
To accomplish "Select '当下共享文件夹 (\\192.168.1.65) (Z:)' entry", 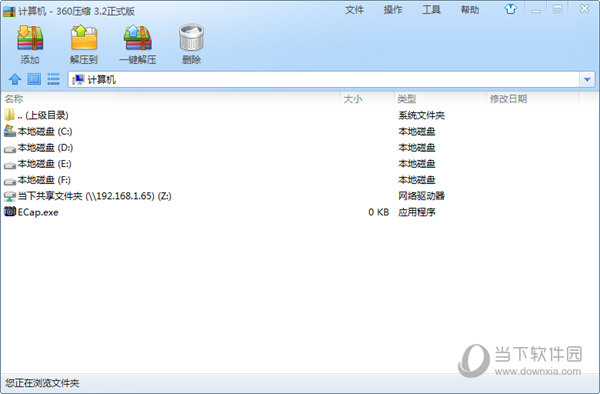I will coord(95,196).
